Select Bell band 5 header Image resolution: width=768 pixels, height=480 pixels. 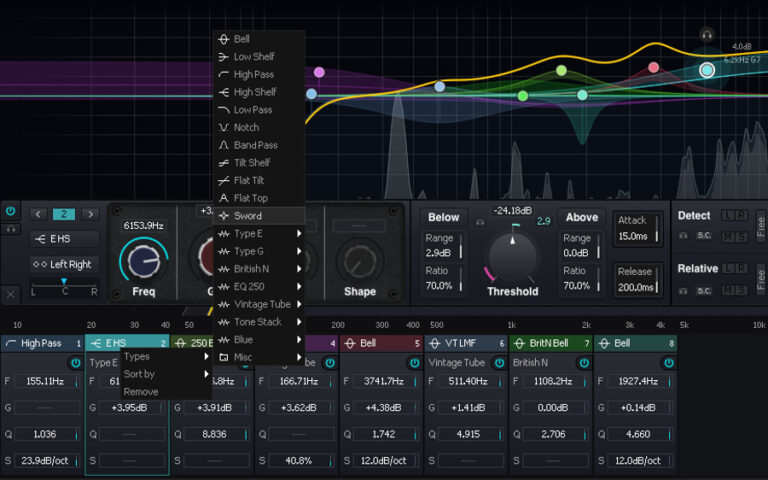pyautogui.click(x=381, y=343)
